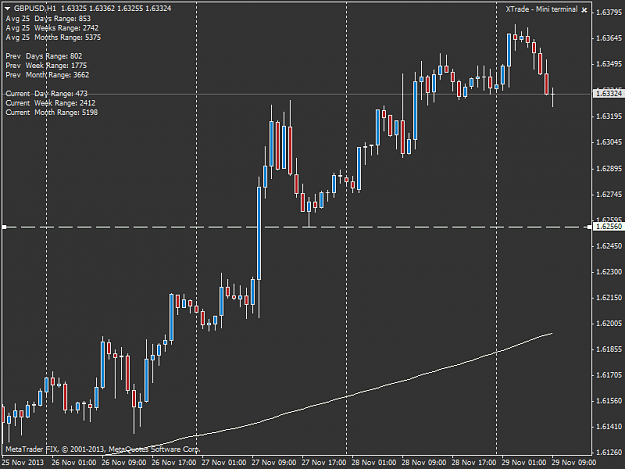Screen dimensions: 625x469
Task: Expand the GBPUSD,H1 chart dropdown arrow
Action: point(7,8)
